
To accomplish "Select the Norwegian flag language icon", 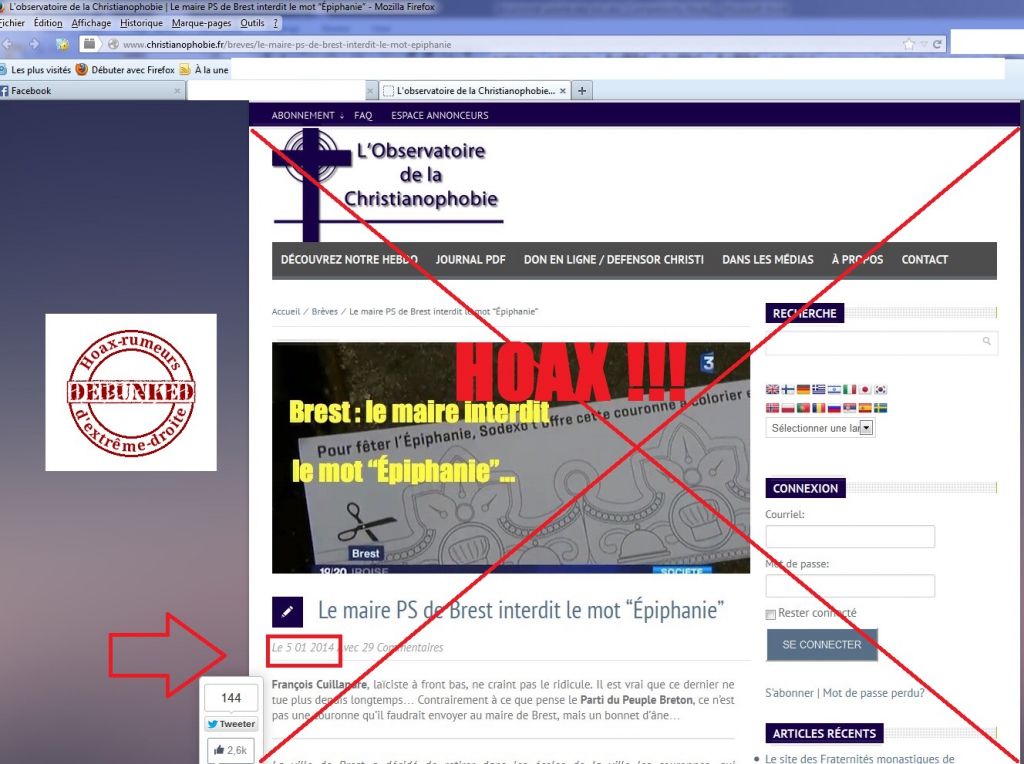I will pyautogui.click(x=773, y=408).
